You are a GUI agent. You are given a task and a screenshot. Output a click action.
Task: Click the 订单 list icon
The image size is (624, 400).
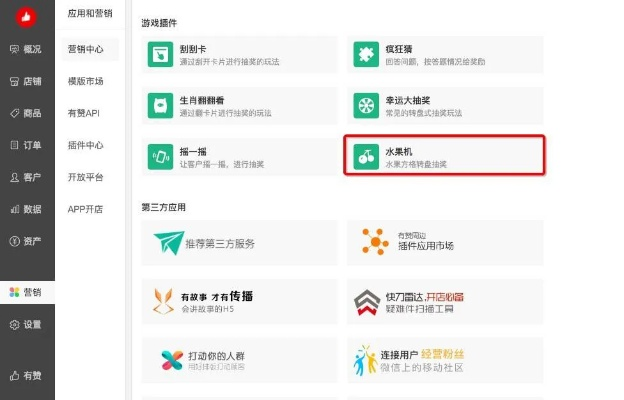pos(14,145)
